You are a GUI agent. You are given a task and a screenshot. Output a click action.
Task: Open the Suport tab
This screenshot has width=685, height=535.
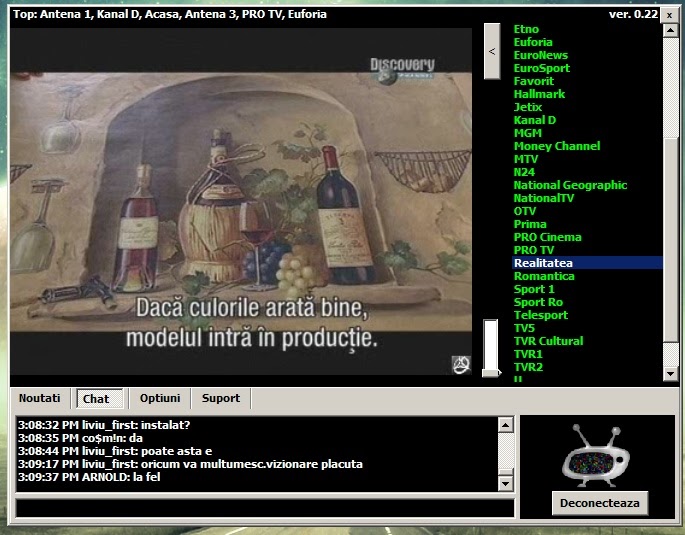(221, 398)
